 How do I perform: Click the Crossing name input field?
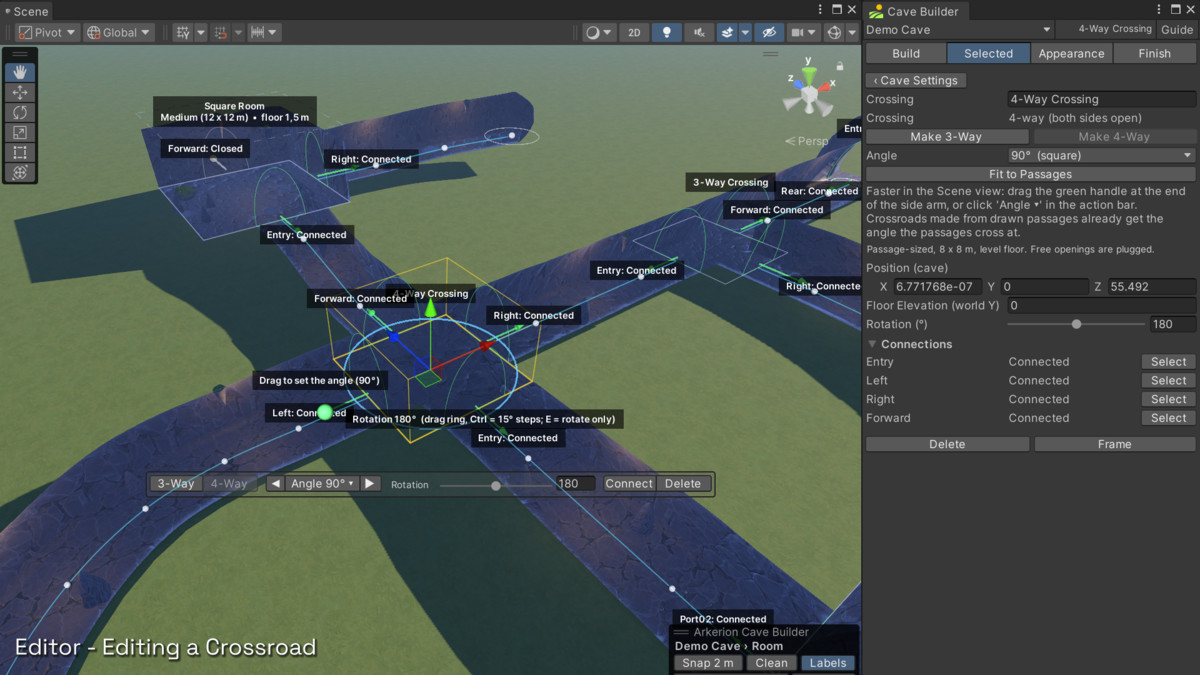pos(1101,99)
